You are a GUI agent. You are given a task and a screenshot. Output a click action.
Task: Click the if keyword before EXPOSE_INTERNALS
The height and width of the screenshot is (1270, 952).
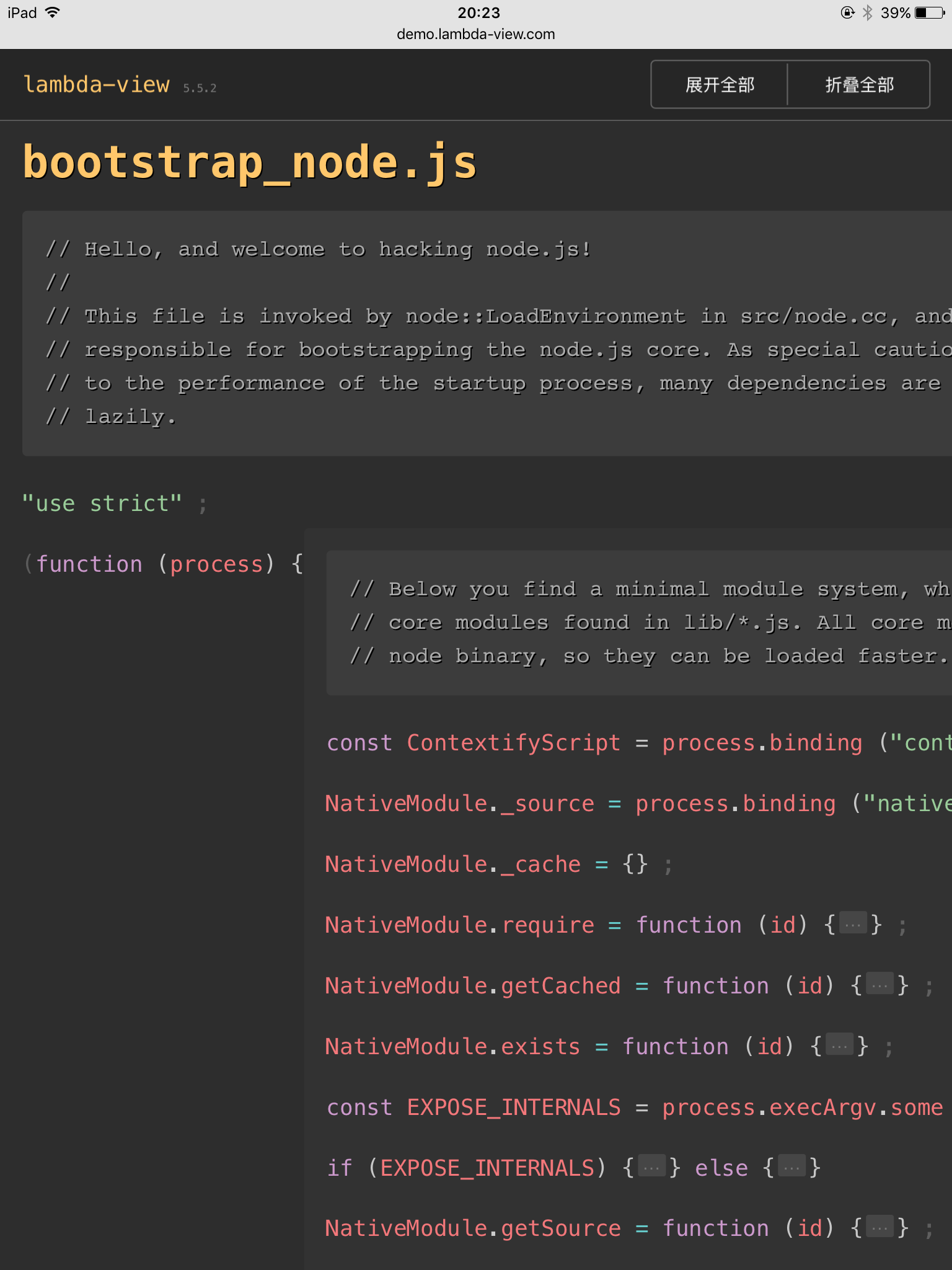340,1168
